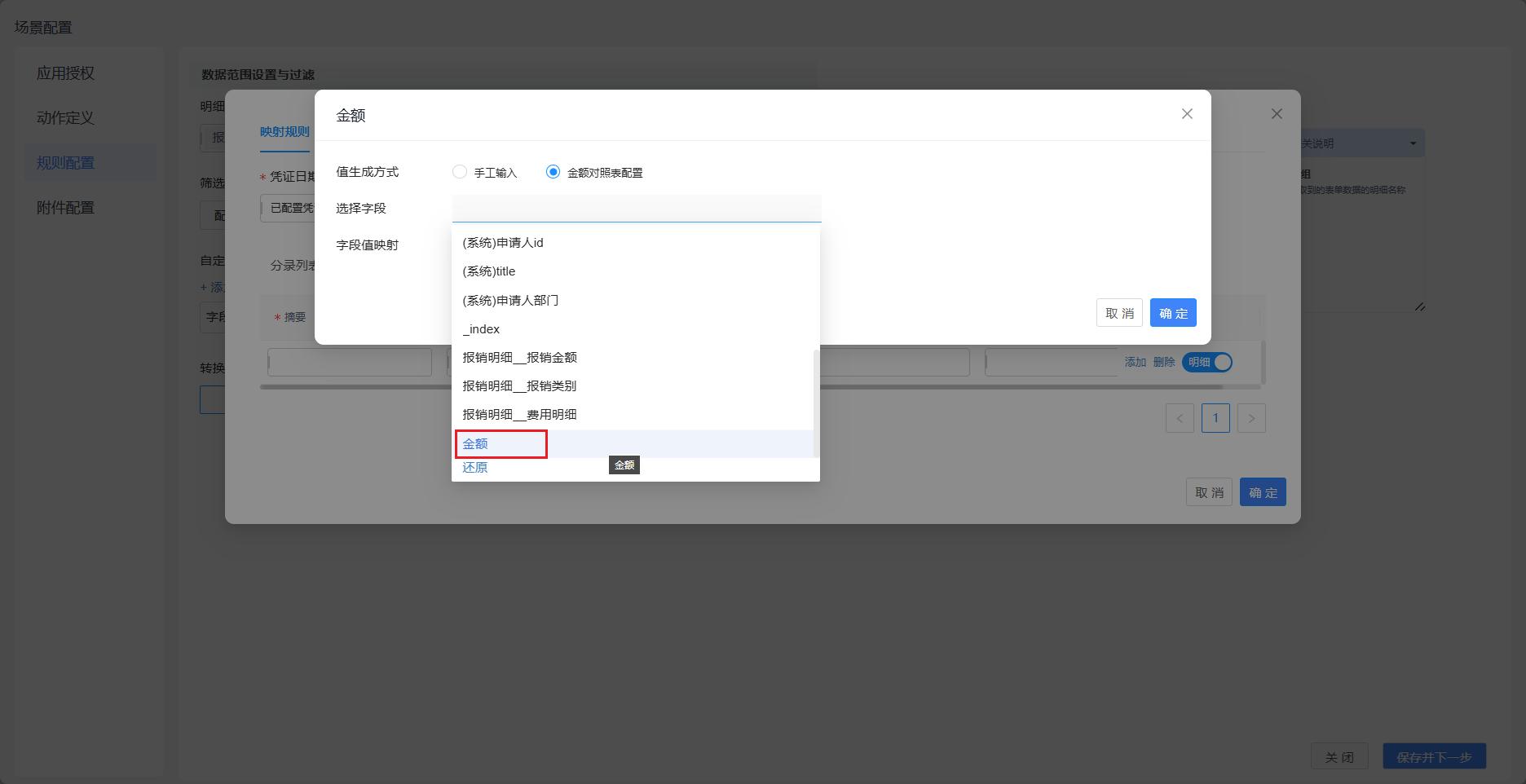This screenshot has height=784, width=1526.
Task: Click 确定 in the background 映射规则 dialog
Action: coord(1263,492)
